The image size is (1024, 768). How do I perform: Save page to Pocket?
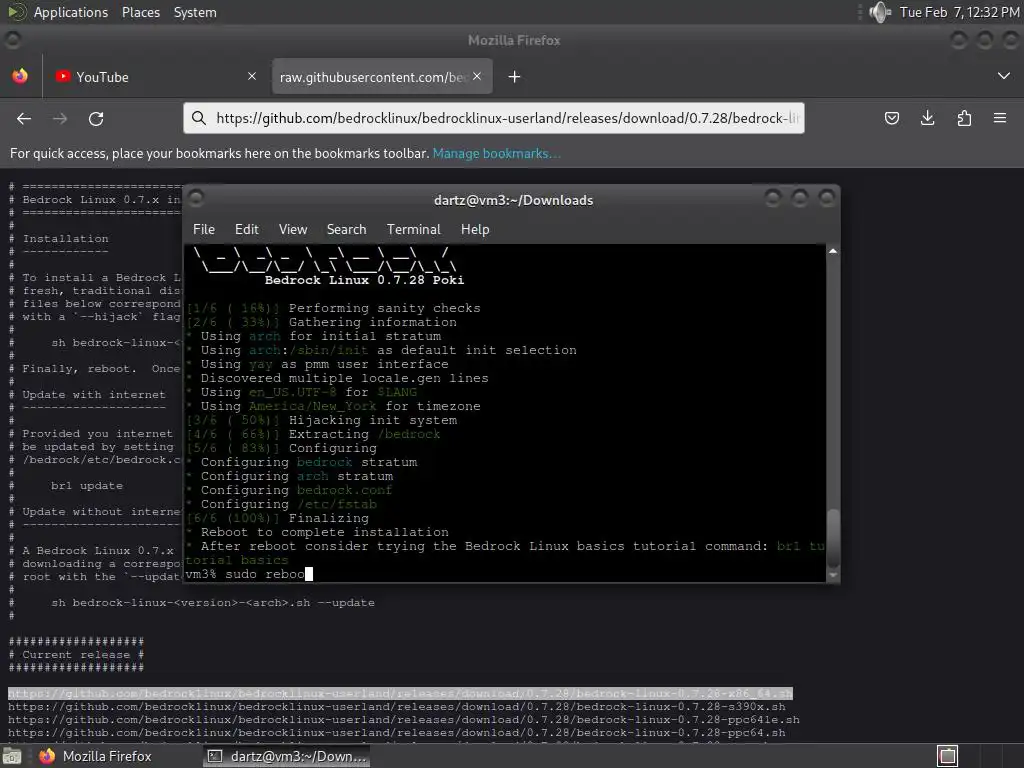891,118
